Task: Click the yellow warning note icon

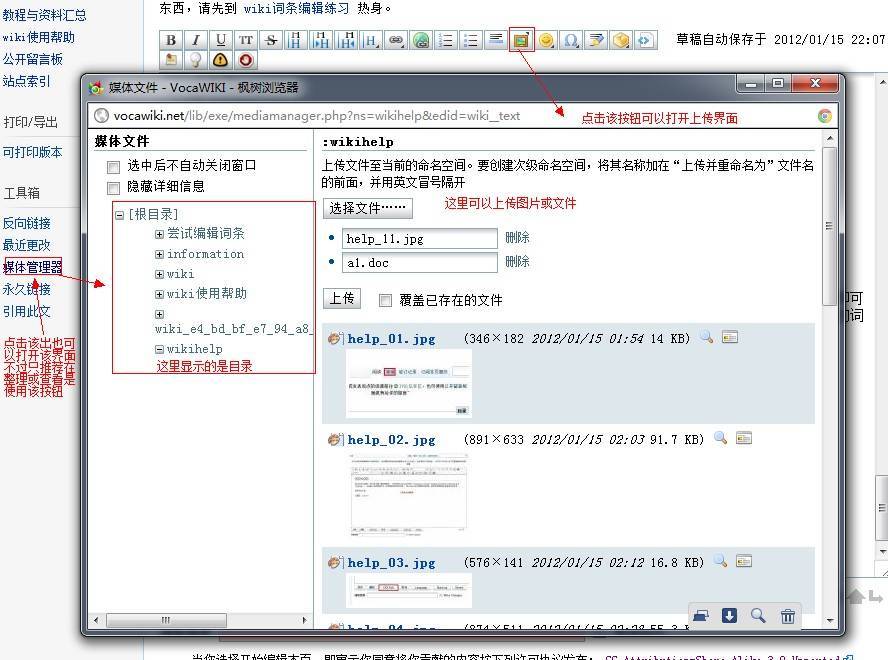Action: click(x=221, y=59)
